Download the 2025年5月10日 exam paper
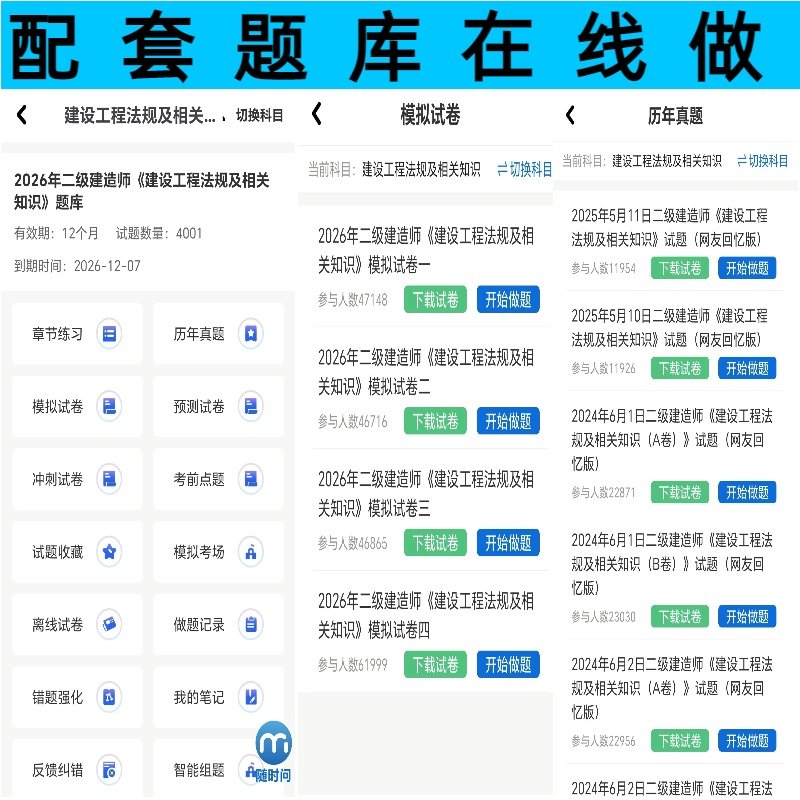The image size is (800, 800). 680,368
